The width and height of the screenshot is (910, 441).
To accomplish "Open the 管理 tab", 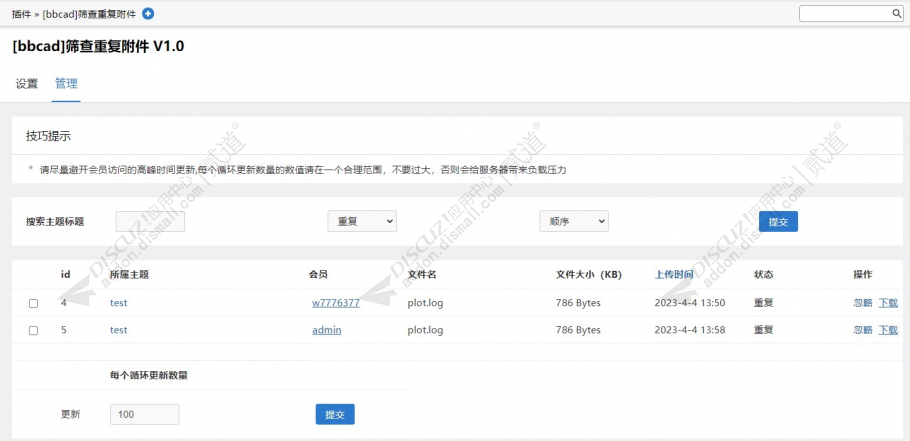I will (x=66, y=84).
